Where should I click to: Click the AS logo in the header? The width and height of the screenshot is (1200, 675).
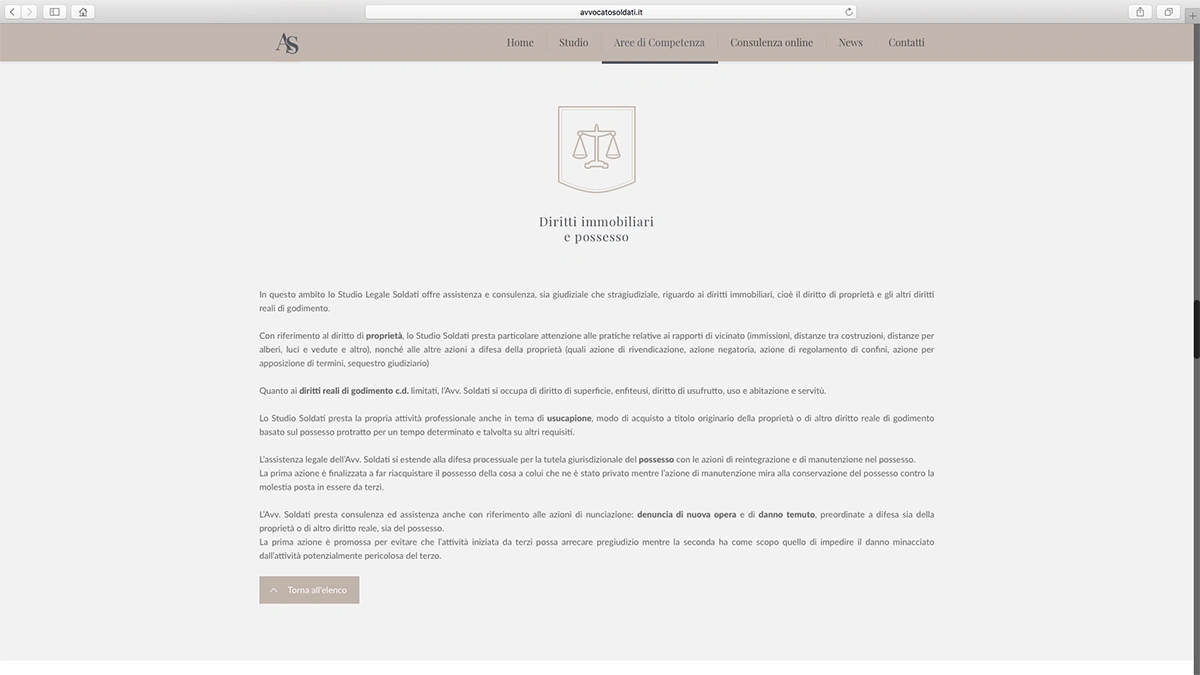point(287,43)
